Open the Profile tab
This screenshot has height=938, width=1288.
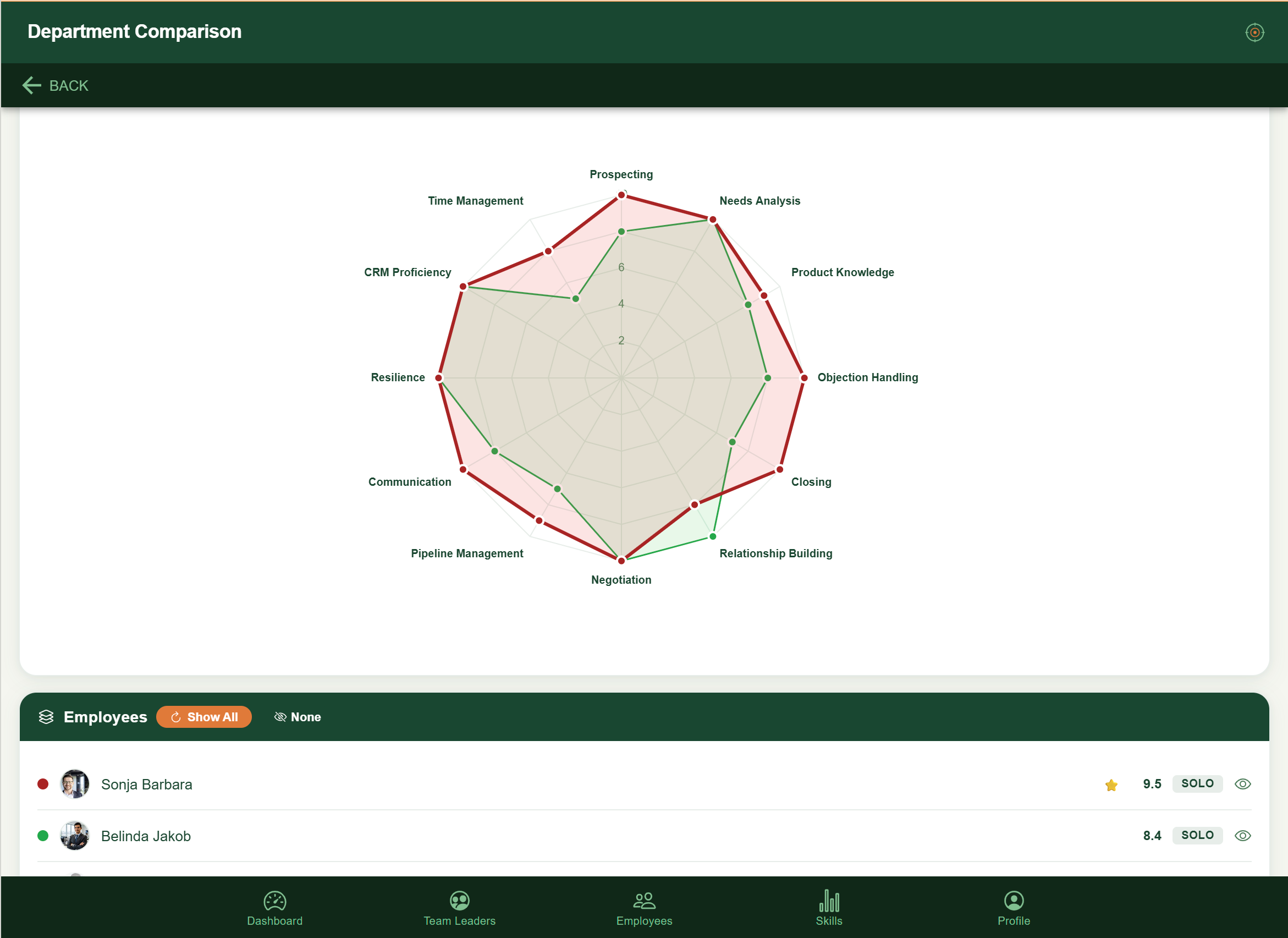click(x=1014, y=908)
